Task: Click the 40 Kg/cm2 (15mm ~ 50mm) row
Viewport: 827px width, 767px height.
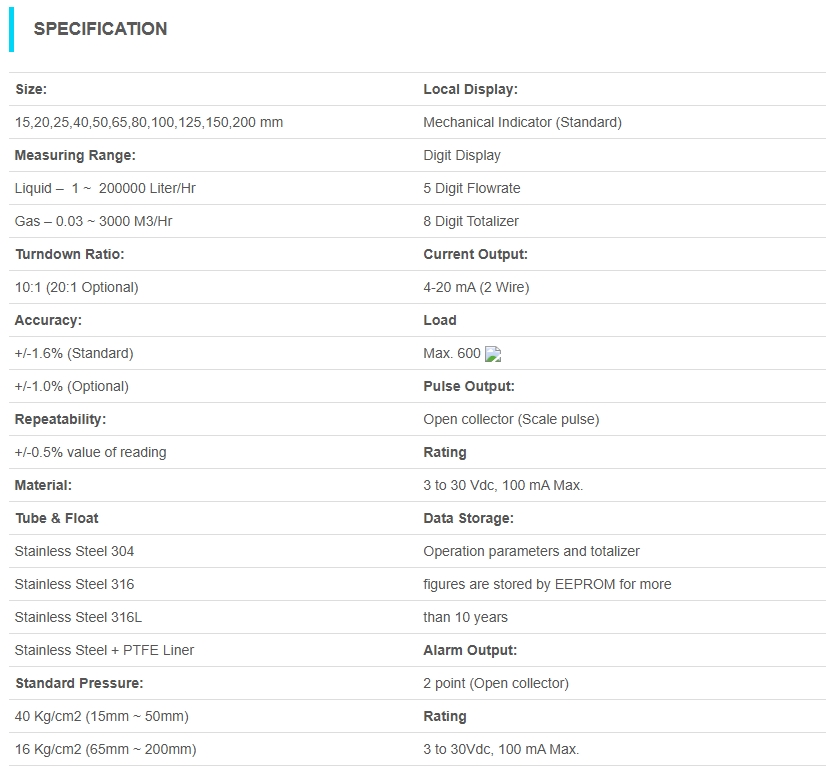Action: (101, 717)
